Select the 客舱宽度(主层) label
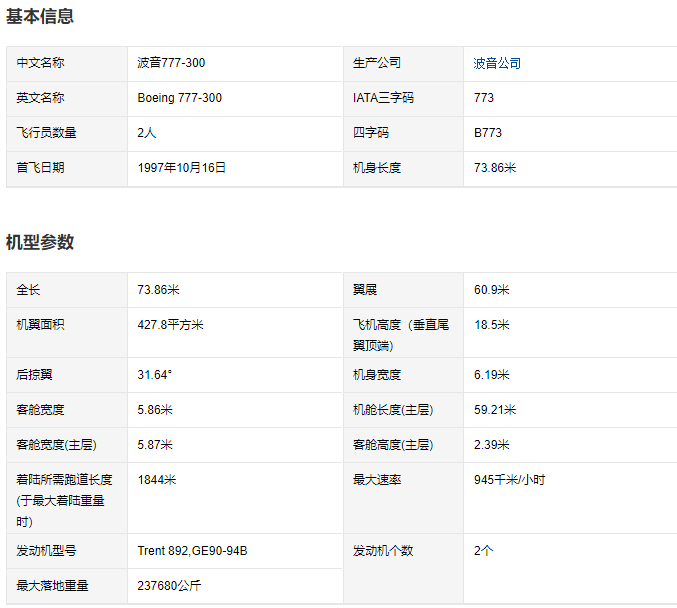677x608 pixels. click(x=56, y=445)
